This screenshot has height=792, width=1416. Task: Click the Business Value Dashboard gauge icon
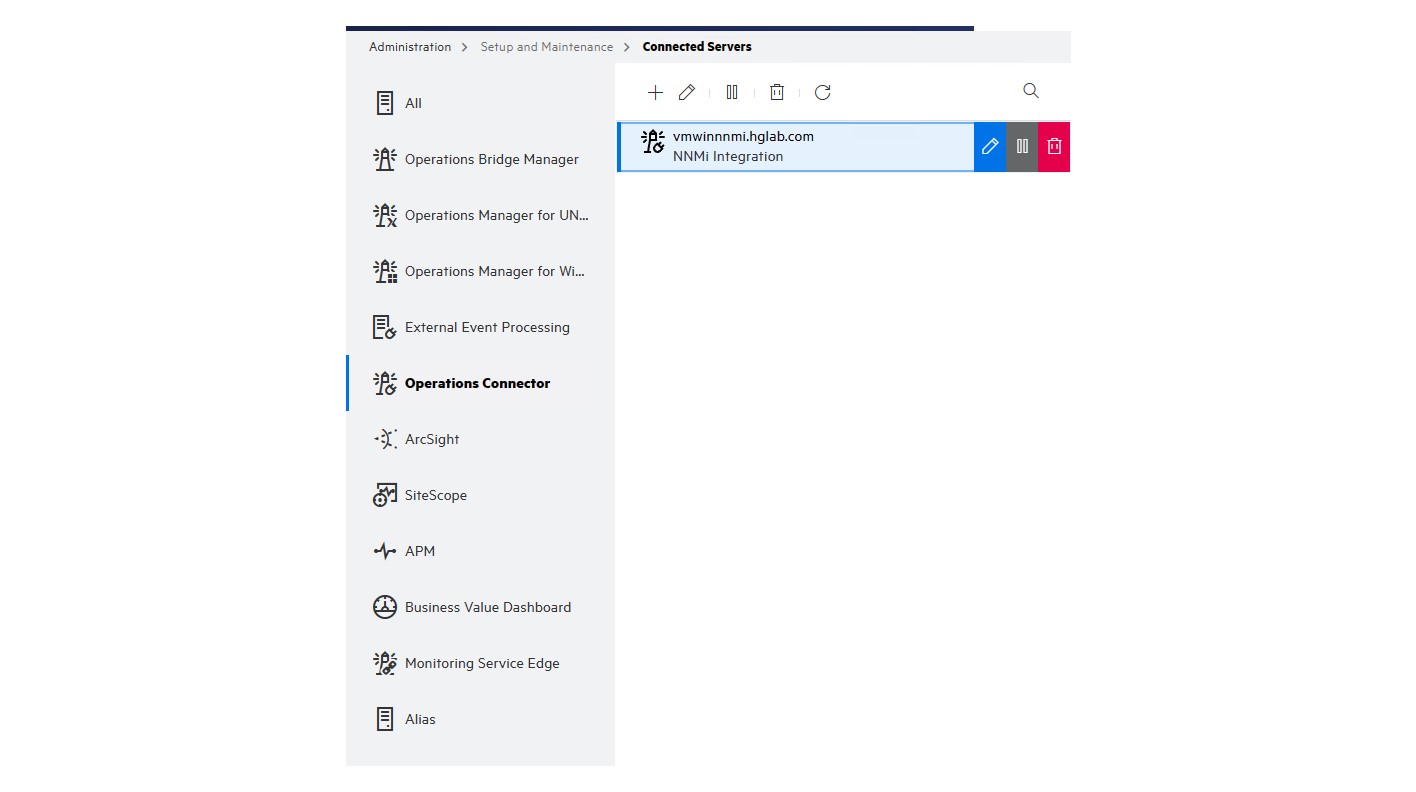click(385, 607)
